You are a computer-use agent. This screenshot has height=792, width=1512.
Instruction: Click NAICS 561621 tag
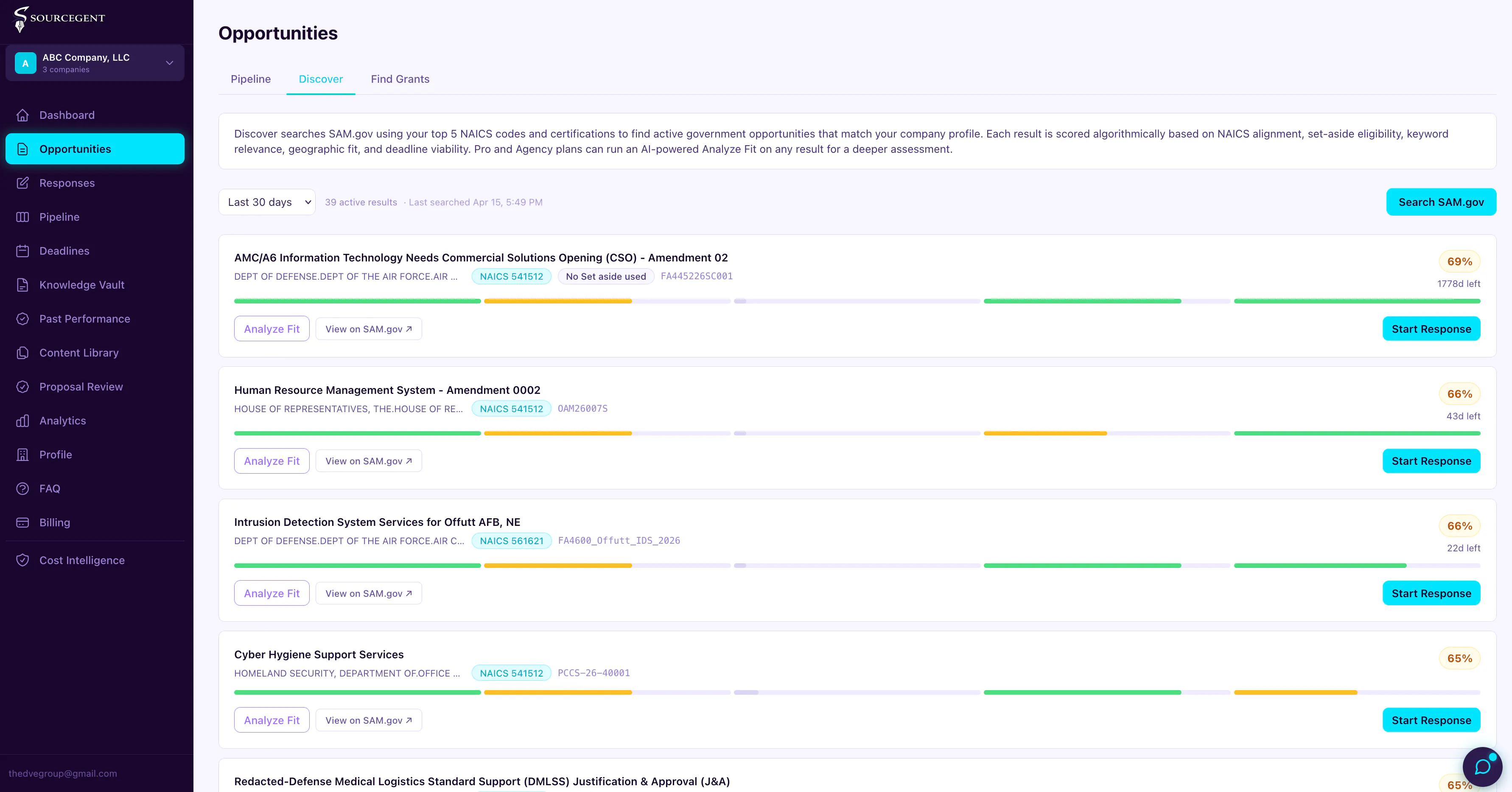[511, 541]
